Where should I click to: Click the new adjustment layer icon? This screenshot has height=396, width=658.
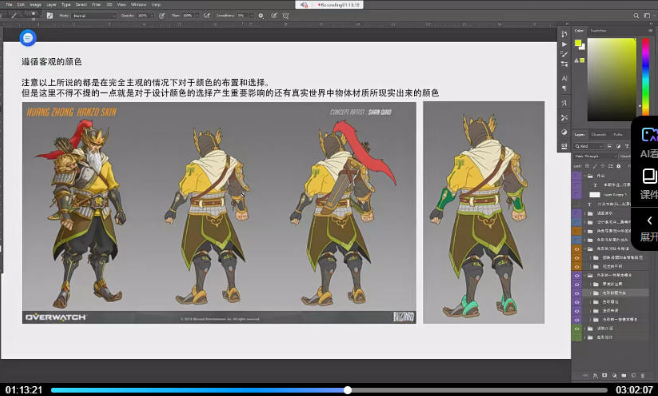(x=614, y=375)
